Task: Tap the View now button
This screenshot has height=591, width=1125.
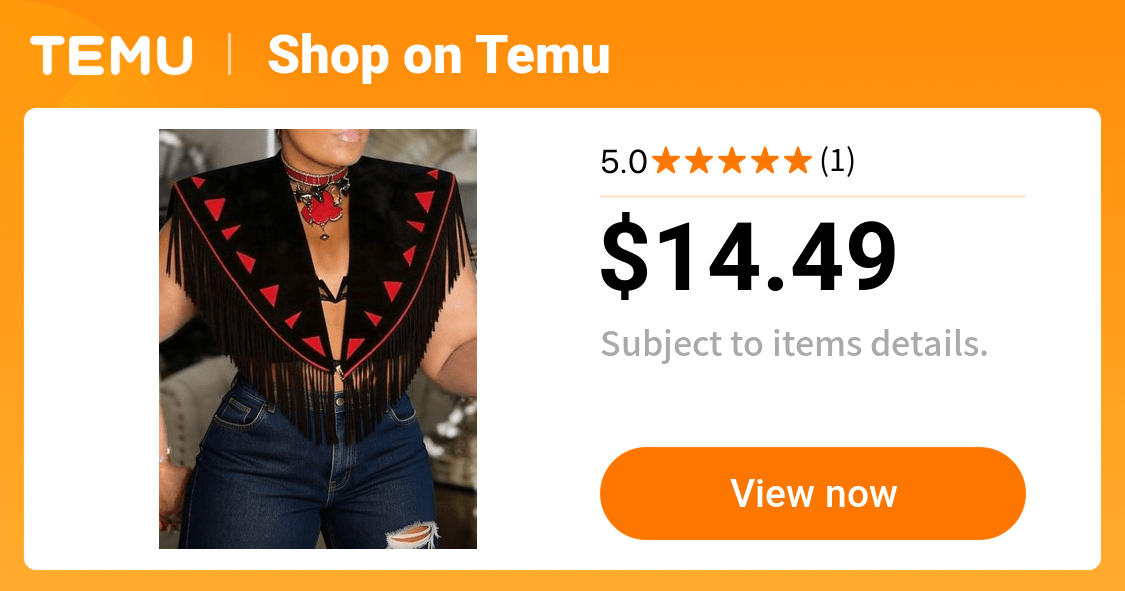Action: tap(813, 493)
